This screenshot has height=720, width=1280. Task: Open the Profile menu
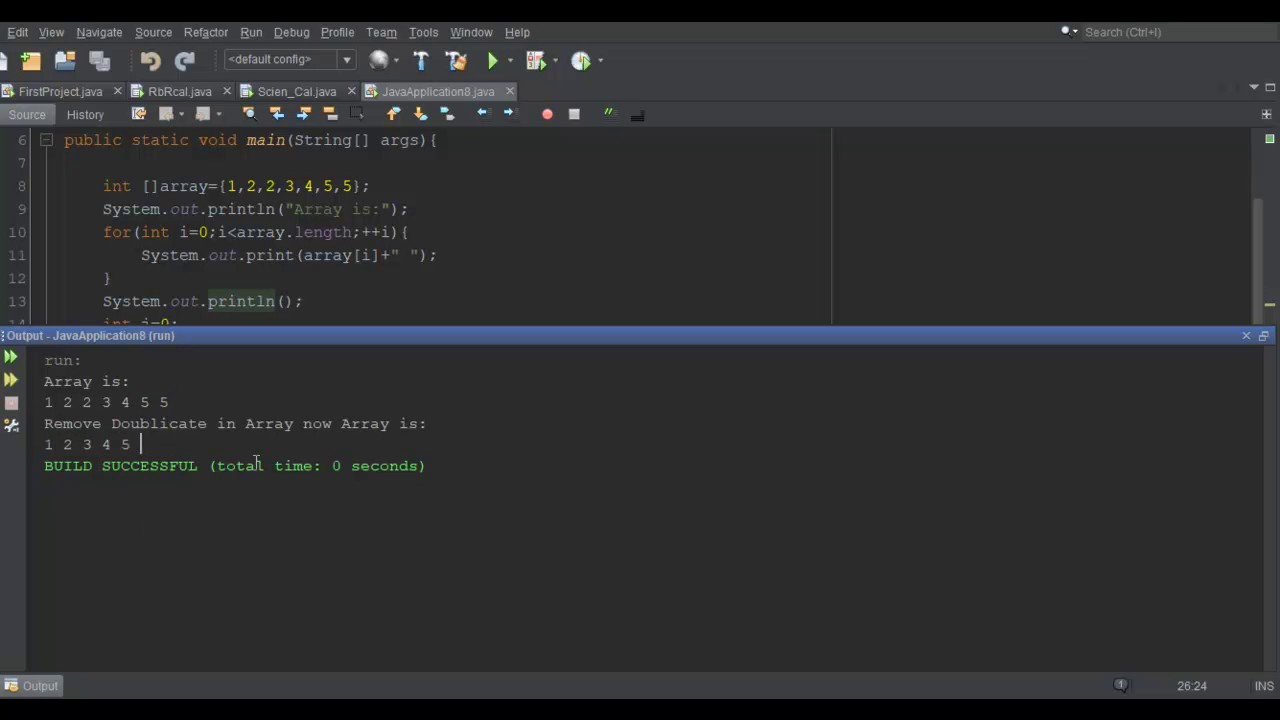pyautogui.click(x=338, y=32)
